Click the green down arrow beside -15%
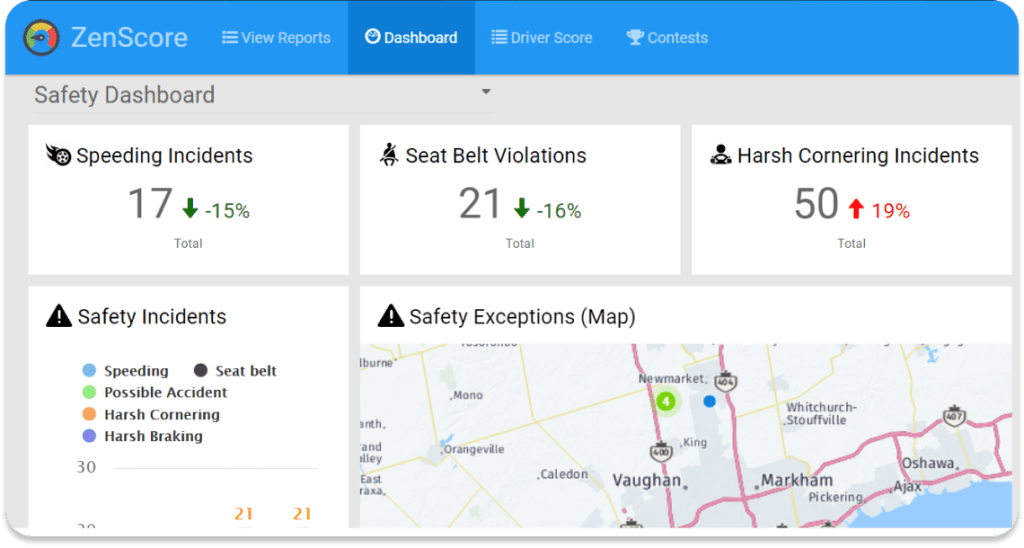The height and width of the screenshot is (548, 1024). [x=190, y=208]
